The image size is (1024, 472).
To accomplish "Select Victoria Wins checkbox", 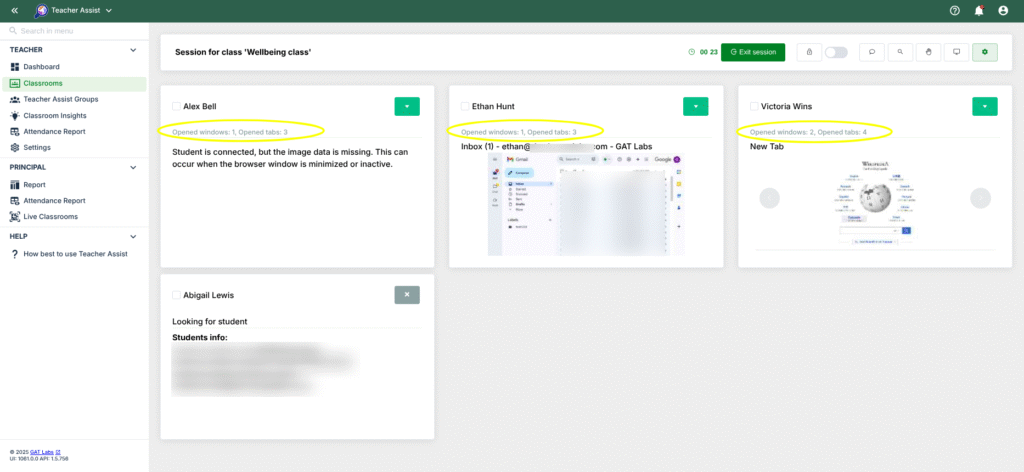I will 755,106.
